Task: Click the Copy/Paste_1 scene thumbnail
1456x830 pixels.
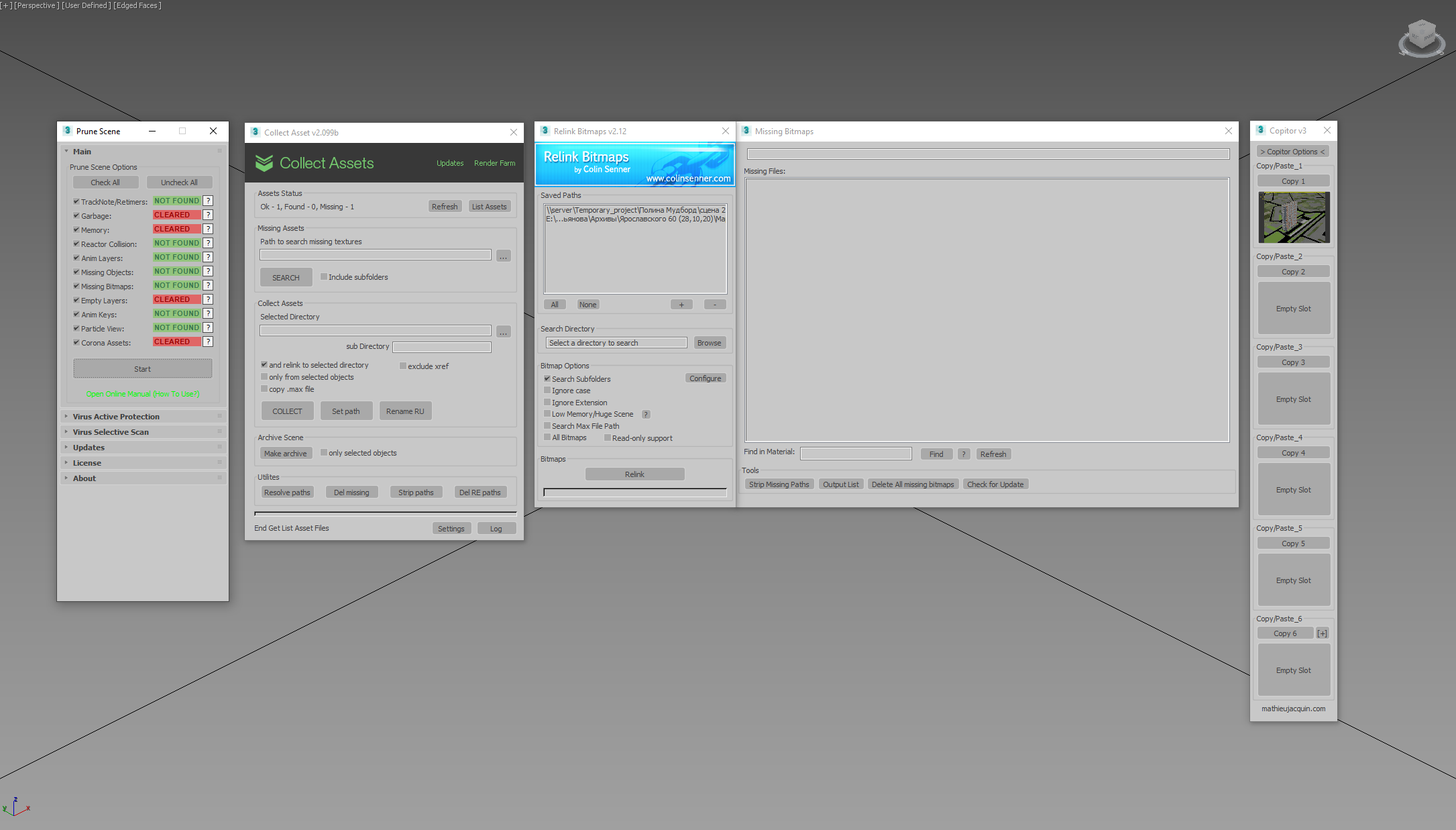Action: click(x=1293, y=217)
